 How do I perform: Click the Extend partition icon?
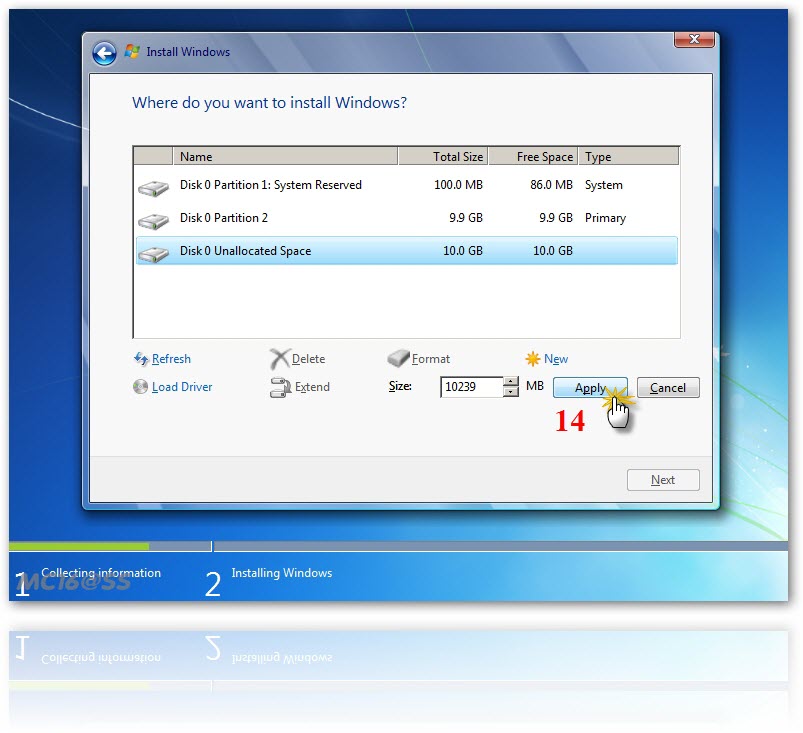point(280,387)
